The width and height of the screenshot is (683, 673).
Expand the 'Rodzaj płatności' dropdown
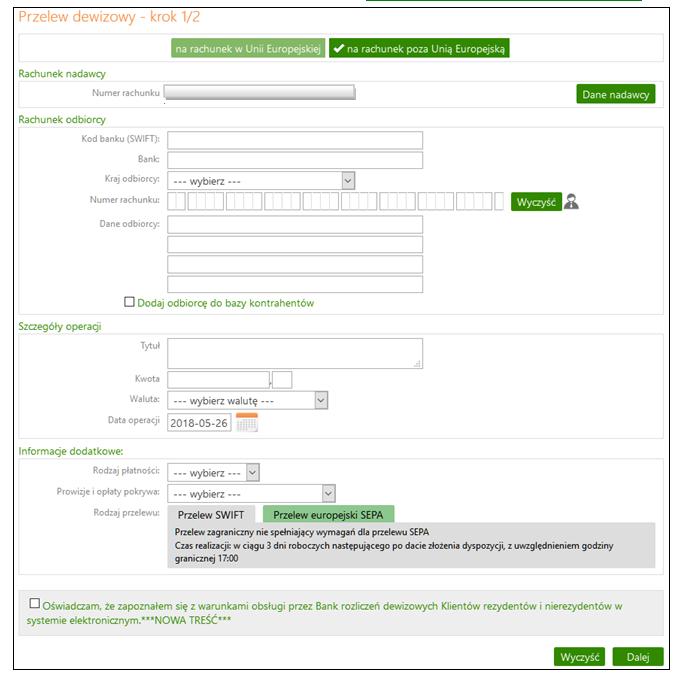pos(213,472)
